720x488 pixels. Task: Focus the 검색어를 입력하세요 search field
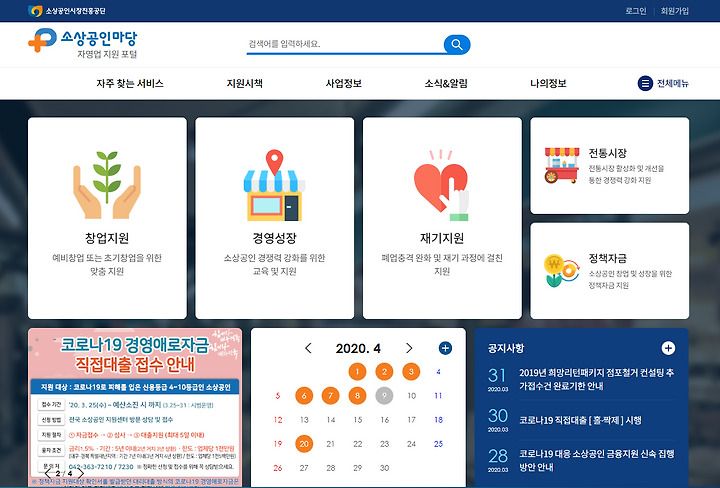pos(344,44)
